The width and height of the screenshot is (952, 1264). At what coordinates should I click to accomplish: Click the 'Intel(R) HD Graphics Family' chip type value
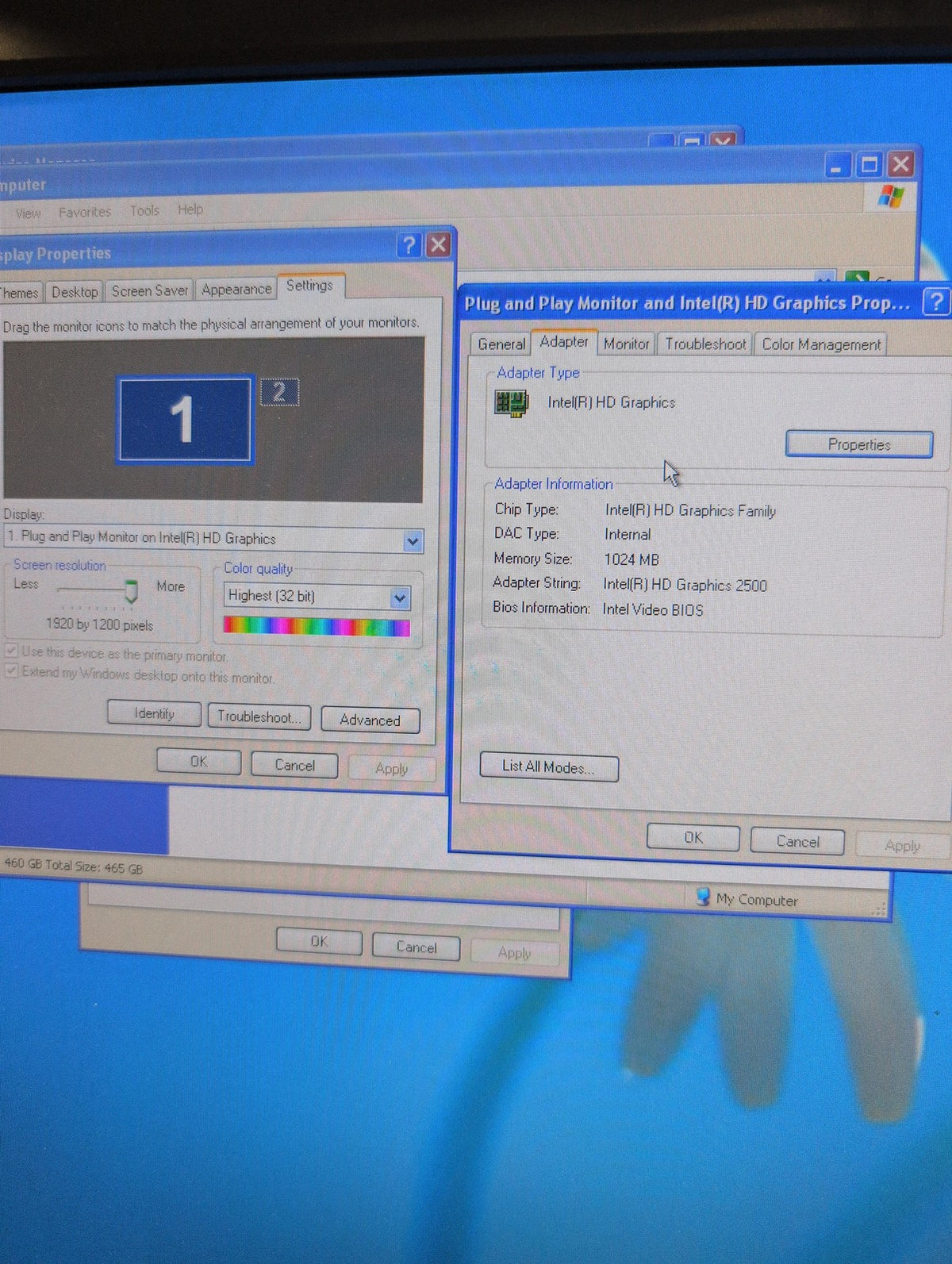click(690, 510)
